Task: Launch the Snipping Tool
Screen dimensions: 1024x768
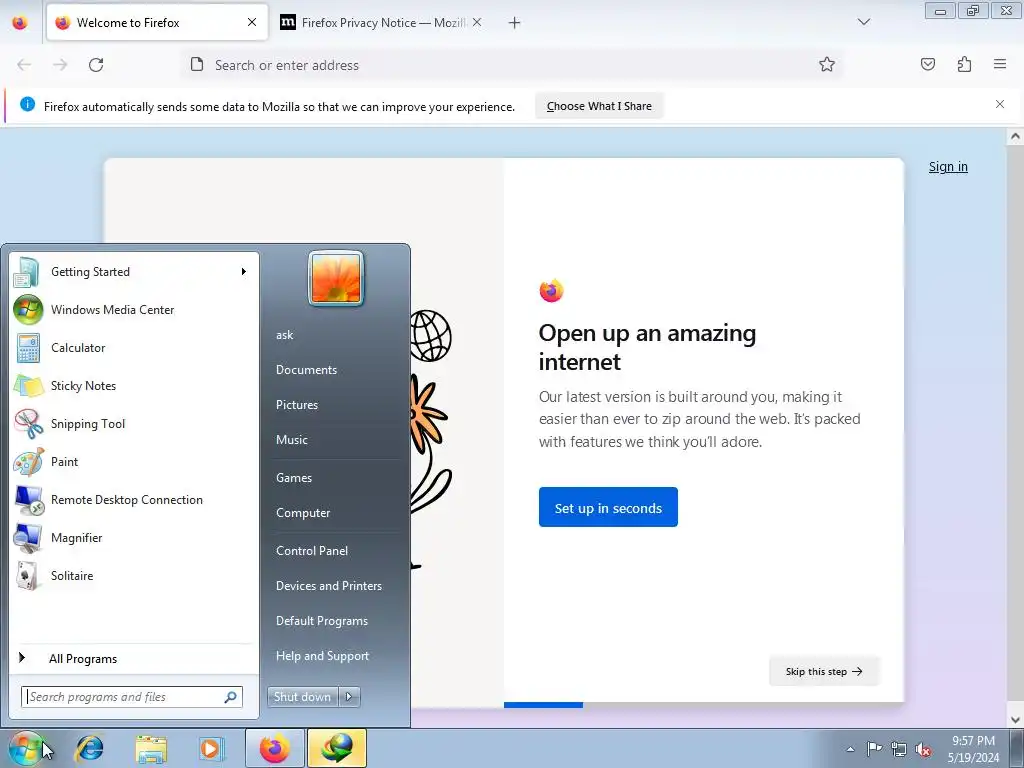Action: (135, 423)
